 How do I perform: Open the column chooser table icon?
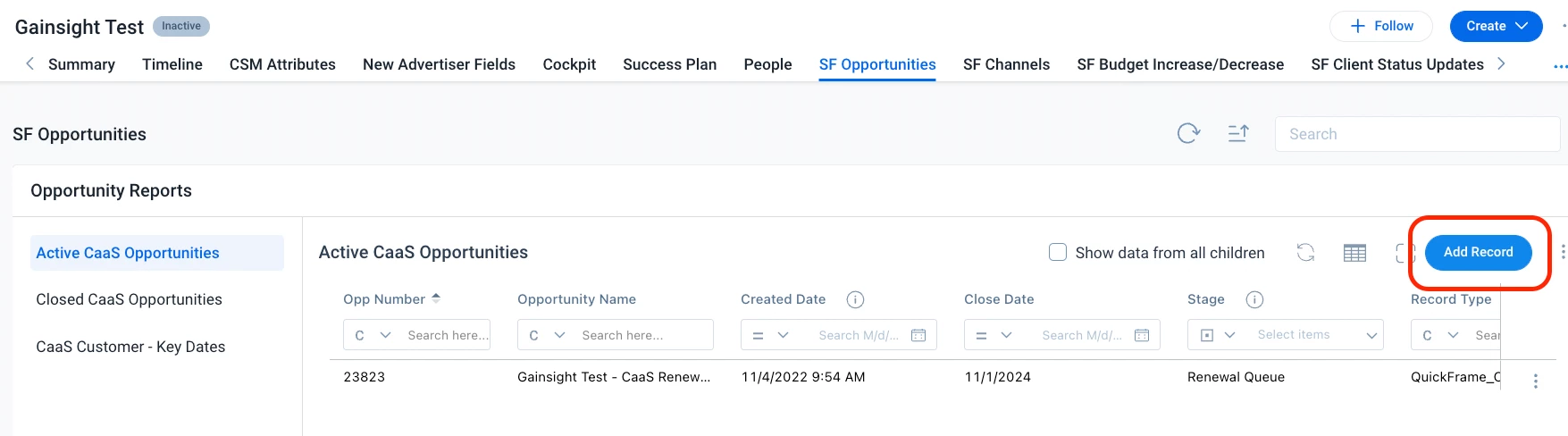[x=1354, y=253]
